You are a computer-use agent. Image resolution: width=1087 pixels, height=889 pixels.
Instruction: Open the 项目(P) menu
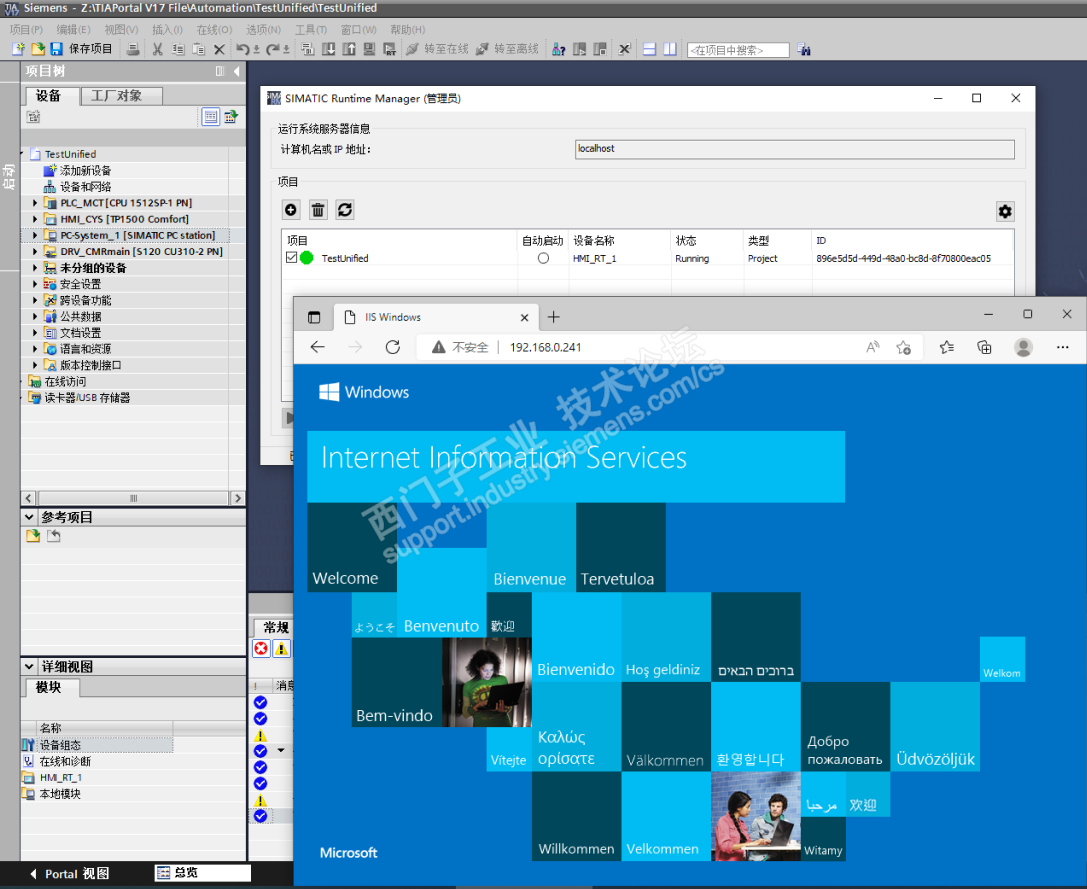pyautogui.click(x=26, y=29)
